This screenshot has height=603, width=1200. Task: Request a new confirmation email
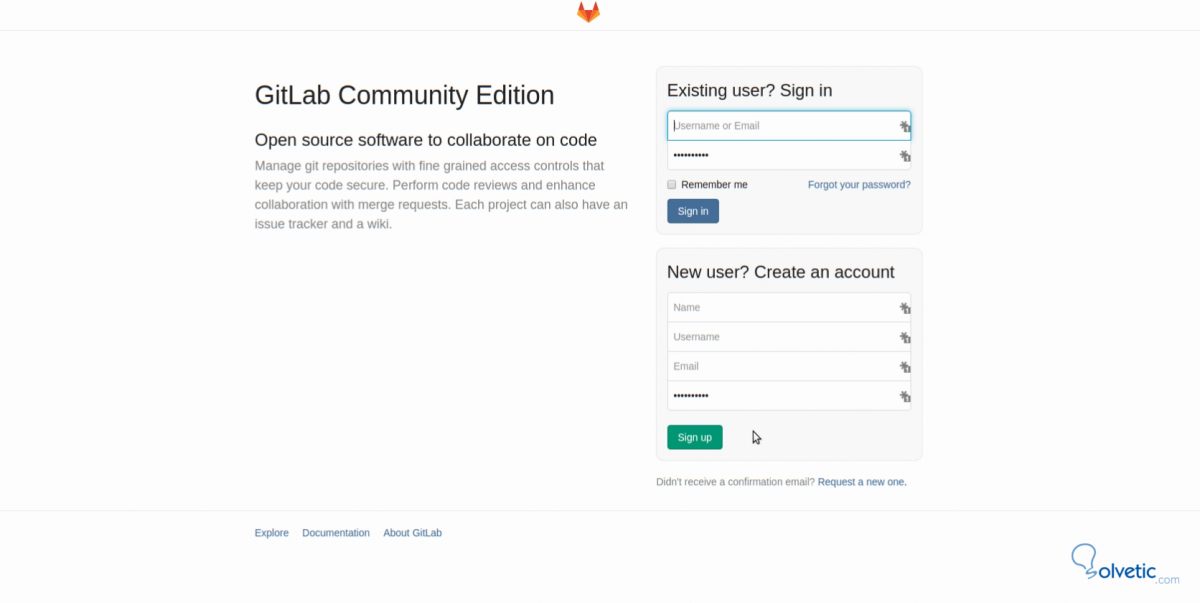click(862, 482)
